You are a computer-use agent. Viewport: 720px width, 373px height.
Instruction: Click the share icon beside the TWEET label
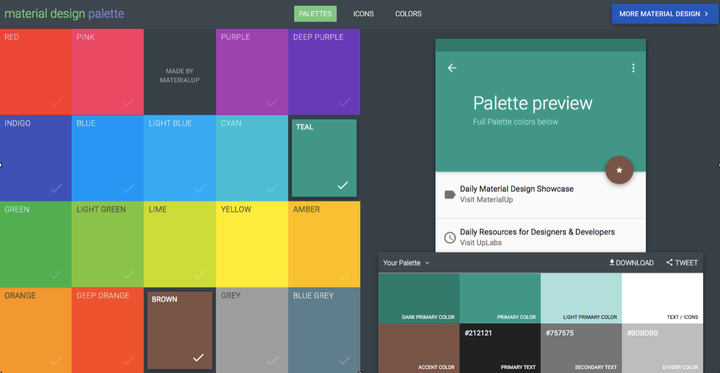tap(669, 262)
